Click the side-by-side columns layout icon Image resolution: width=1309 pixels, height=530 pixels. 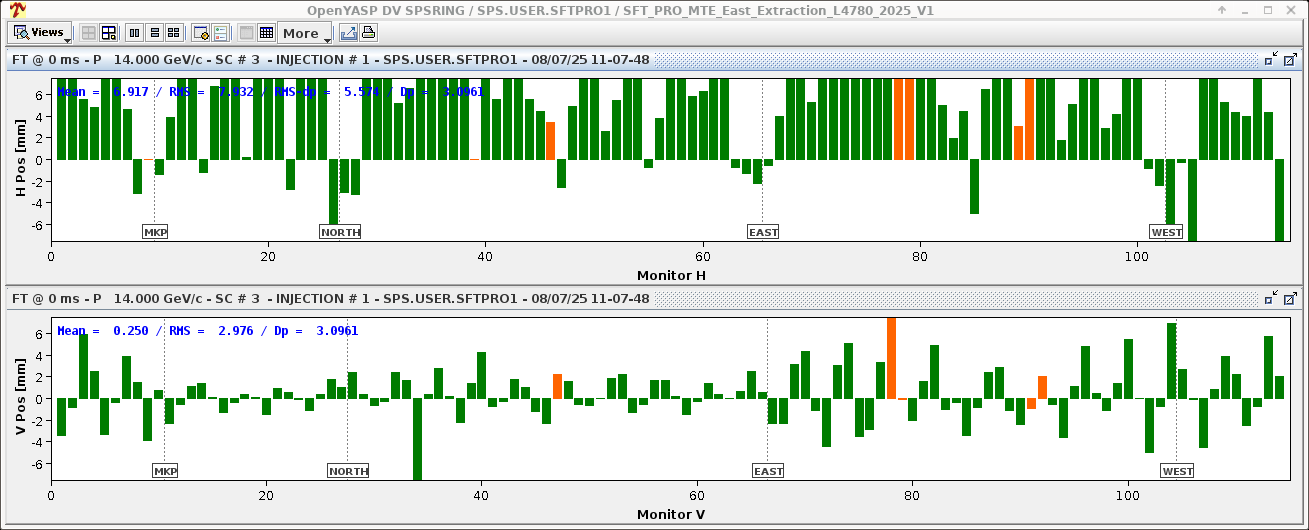tap(135, 33)
